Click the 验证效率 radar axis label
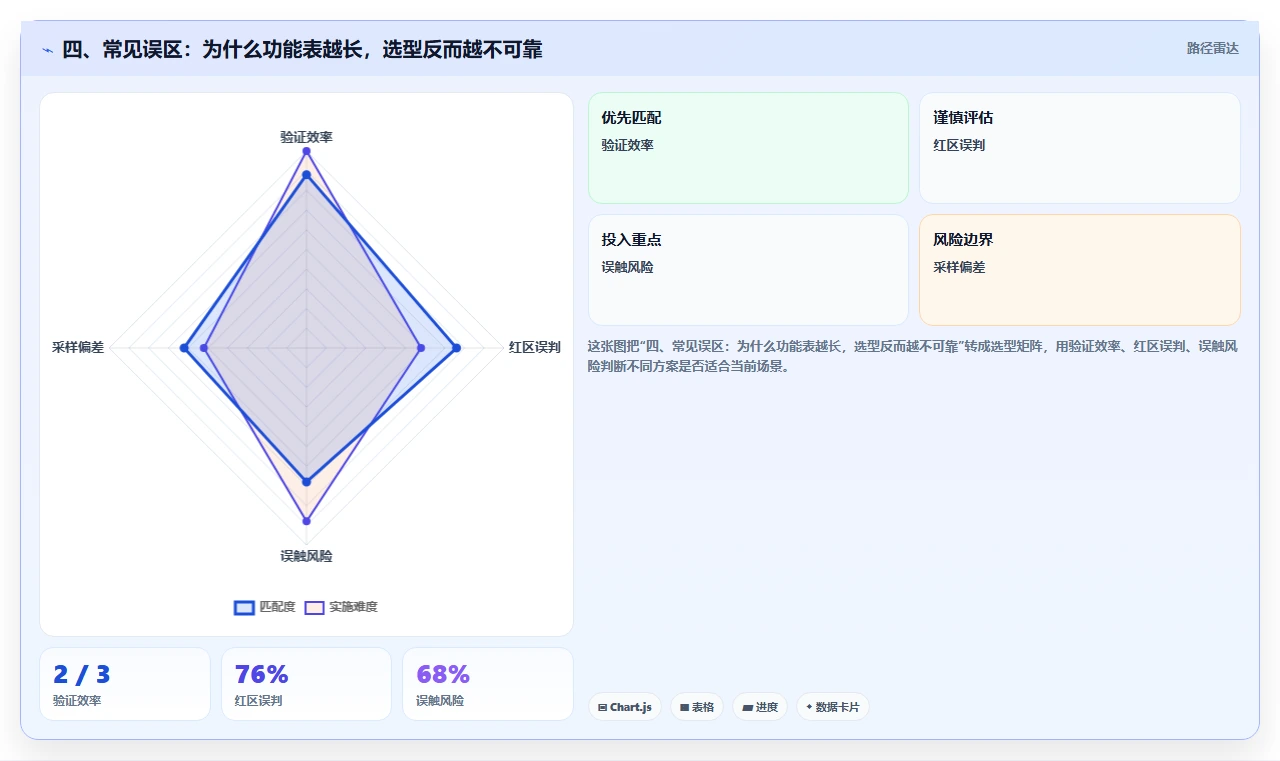Viewport: 1280px width, 761px height. click(x=306, y=137)
